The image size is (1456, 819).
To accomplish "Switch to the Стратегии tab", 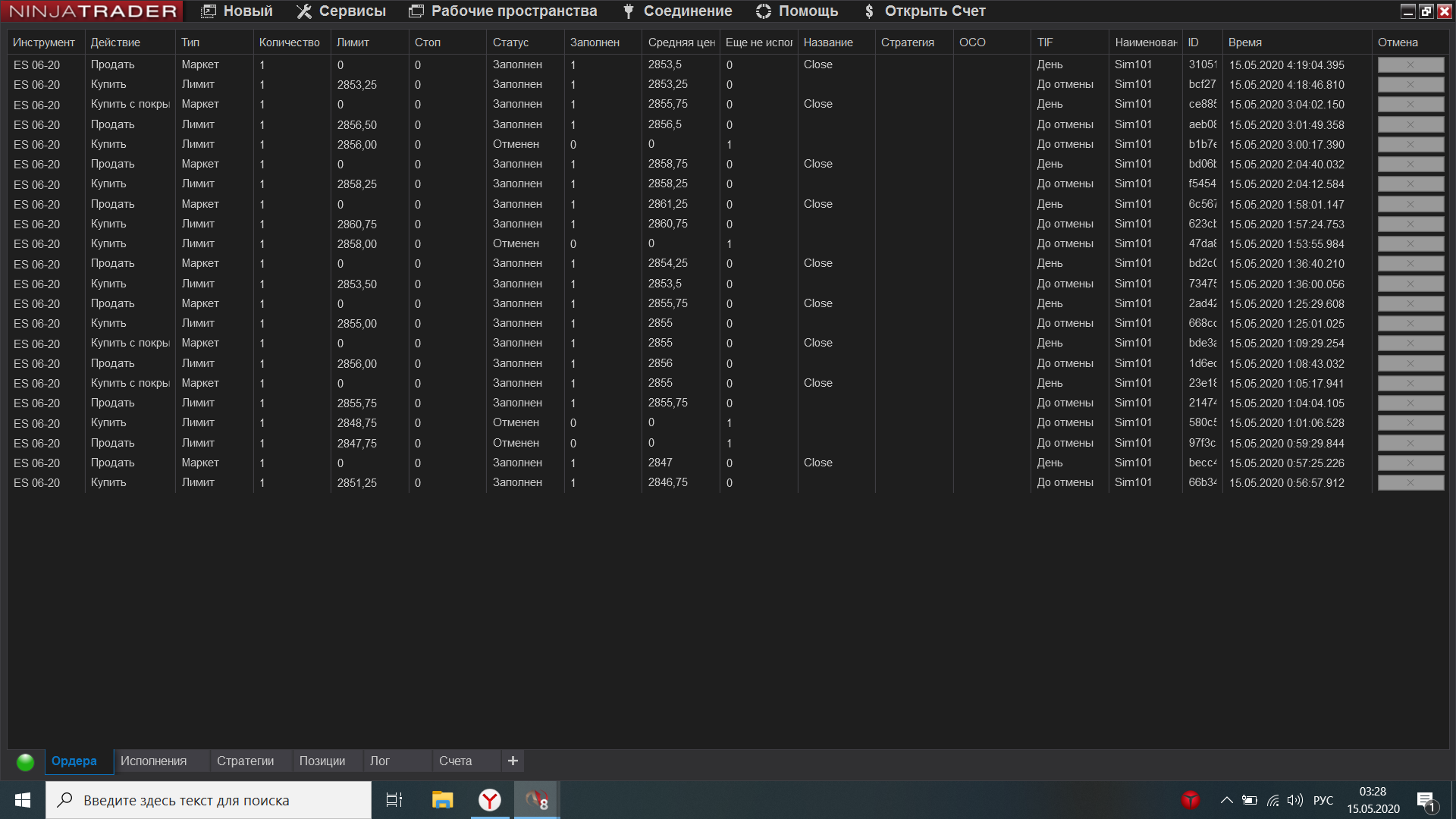I will coord(245,761).
